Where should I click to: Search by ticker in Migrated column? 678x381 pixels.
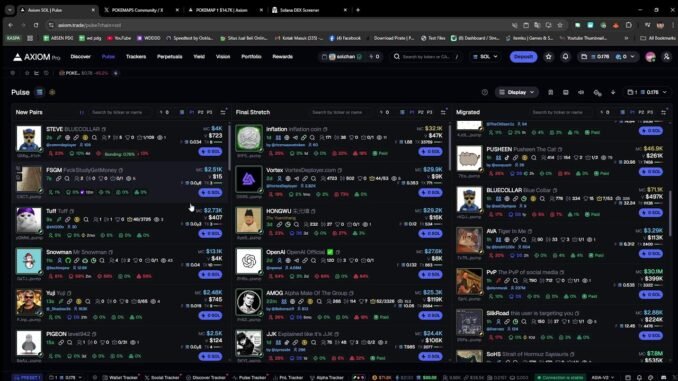pyautogui.click(x=560, y=112)
